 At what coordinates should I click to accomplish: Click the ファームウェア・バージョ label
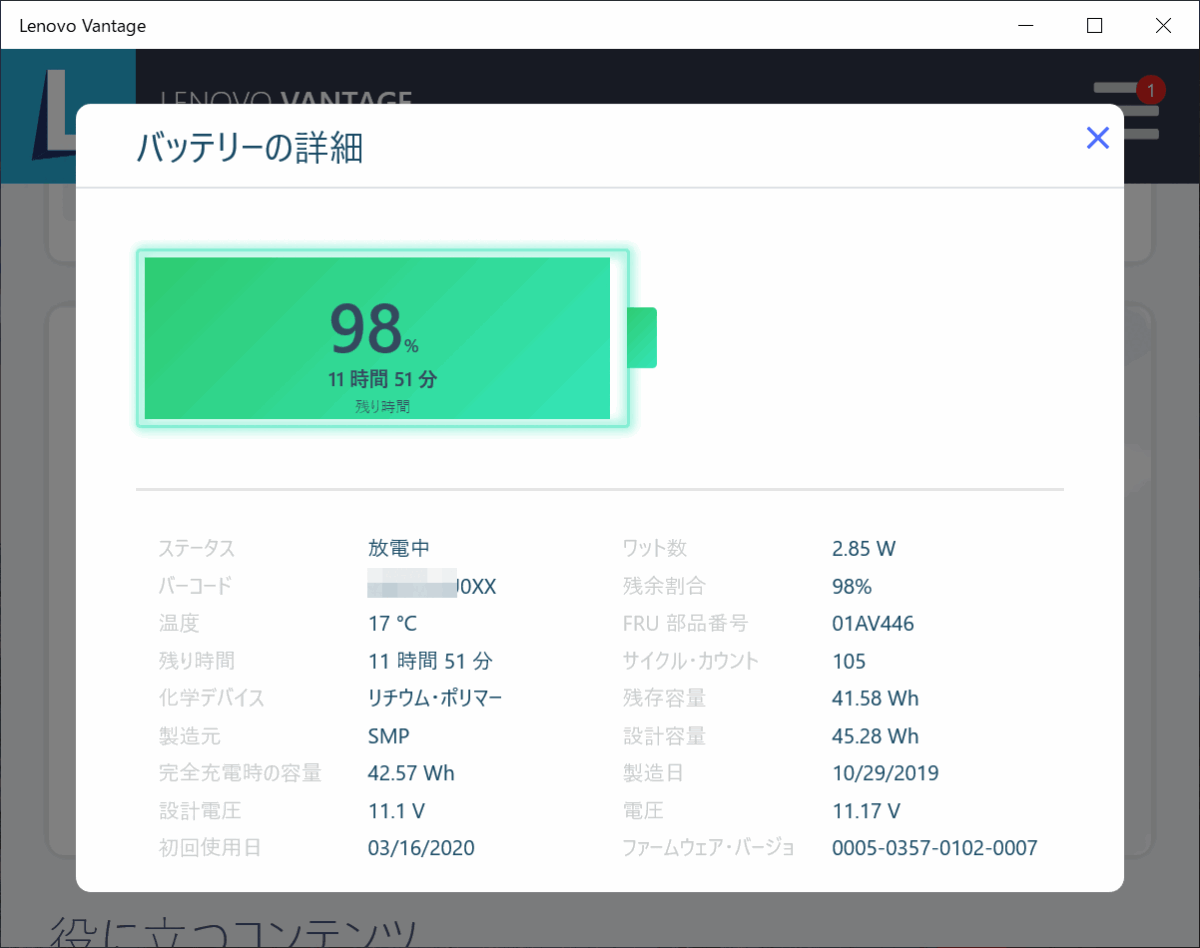coord(709,848)
